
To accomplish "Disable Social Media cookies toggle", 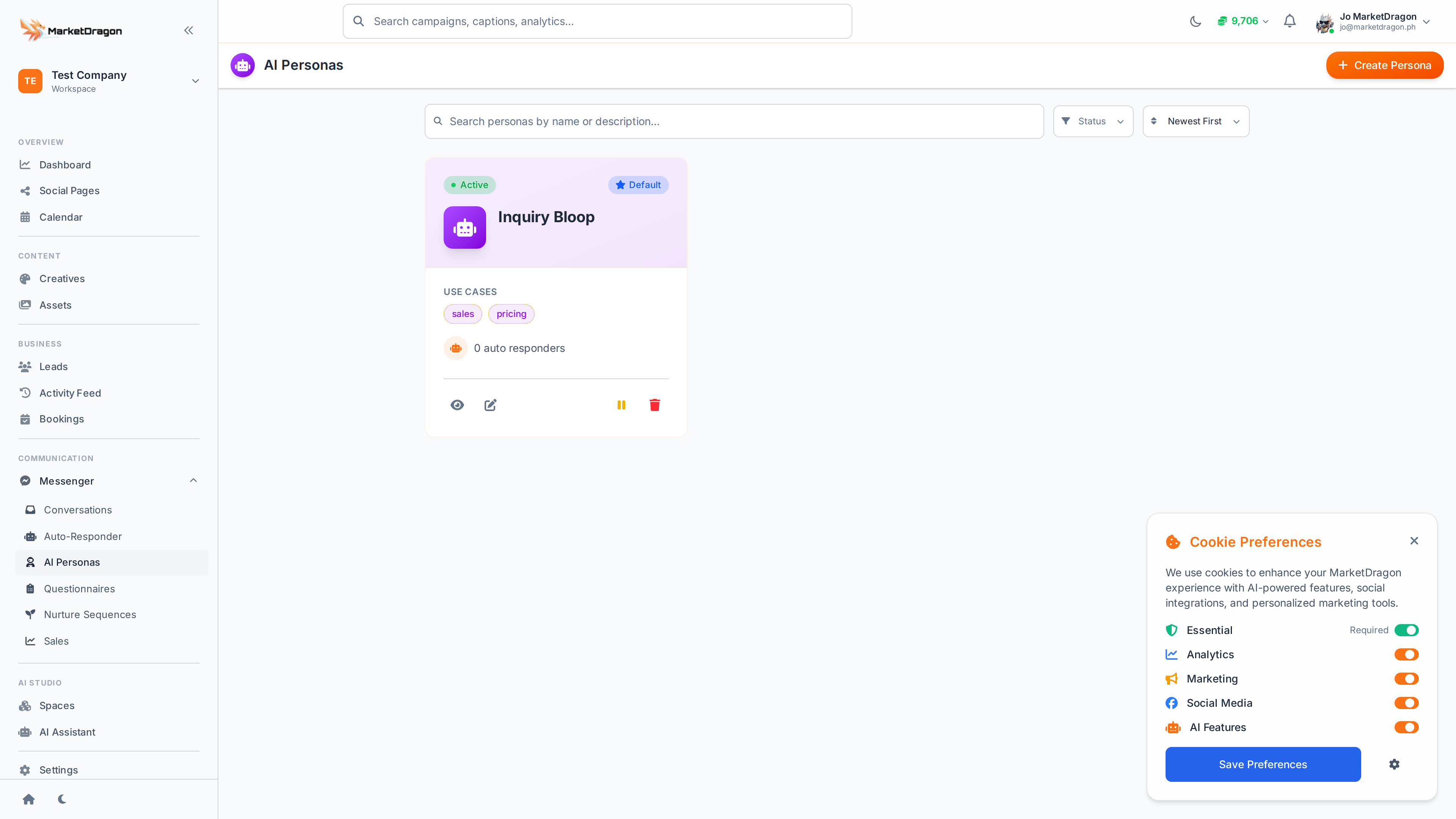I will pyautogui.click(x=1406, y=703).
